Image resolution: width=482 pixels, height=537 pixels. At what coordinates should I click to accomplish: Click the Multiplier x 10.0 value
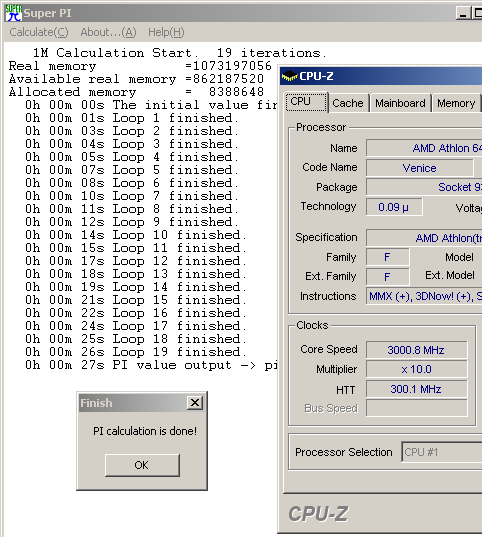tap(416, 370)
